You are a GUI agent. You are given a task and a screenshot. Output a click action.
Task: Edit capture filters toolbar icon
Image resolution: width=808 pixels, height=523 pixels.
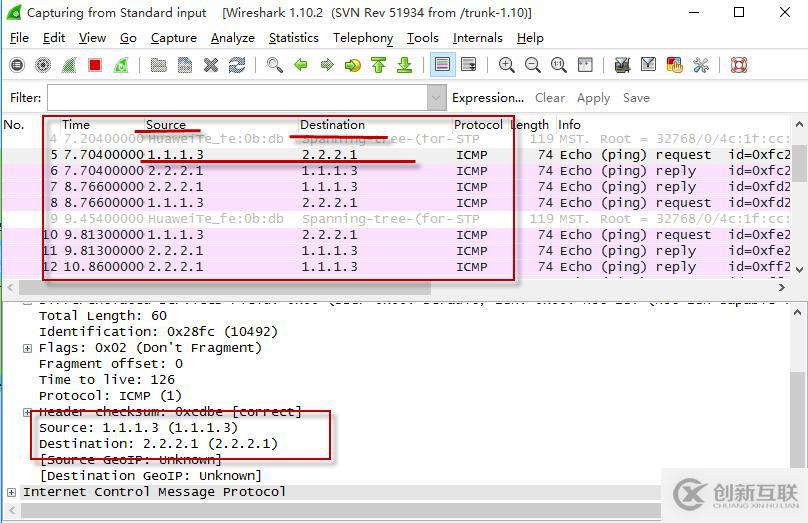click(622, 65)
